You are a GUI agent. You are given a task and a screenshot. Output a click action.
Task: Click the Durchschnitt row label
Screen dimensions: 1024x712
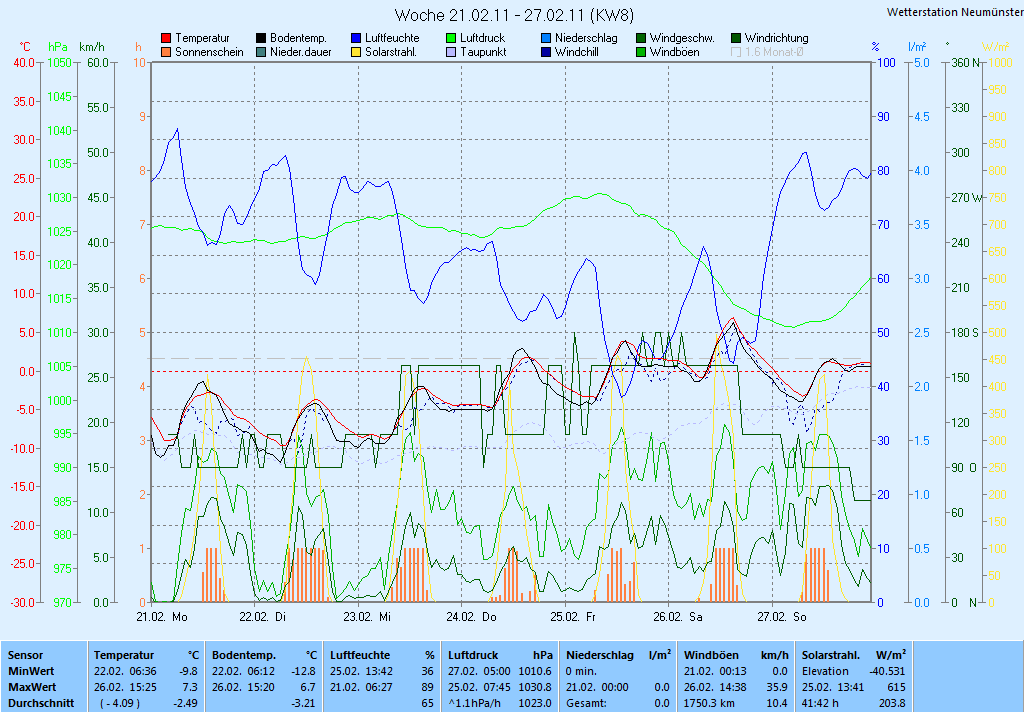click(40, 704)
